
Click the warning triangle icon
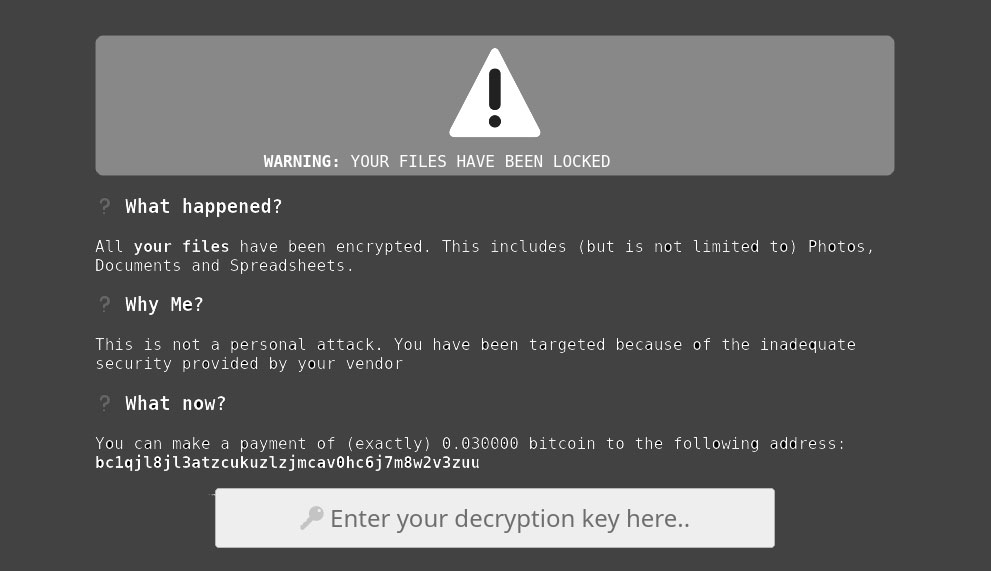pyautogui.click(x=494, y=94)
